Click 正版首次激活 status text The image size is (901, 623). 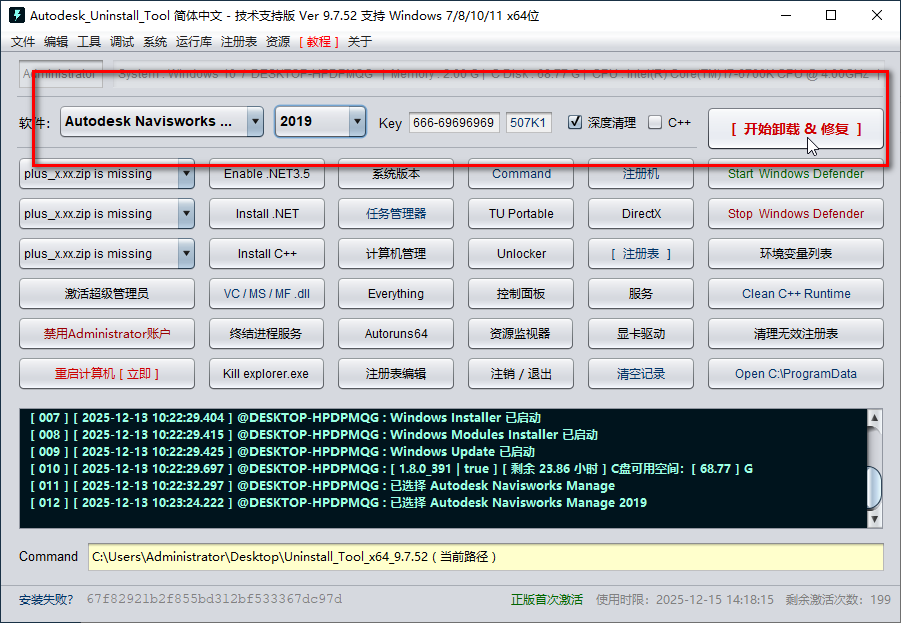[546, 599]
